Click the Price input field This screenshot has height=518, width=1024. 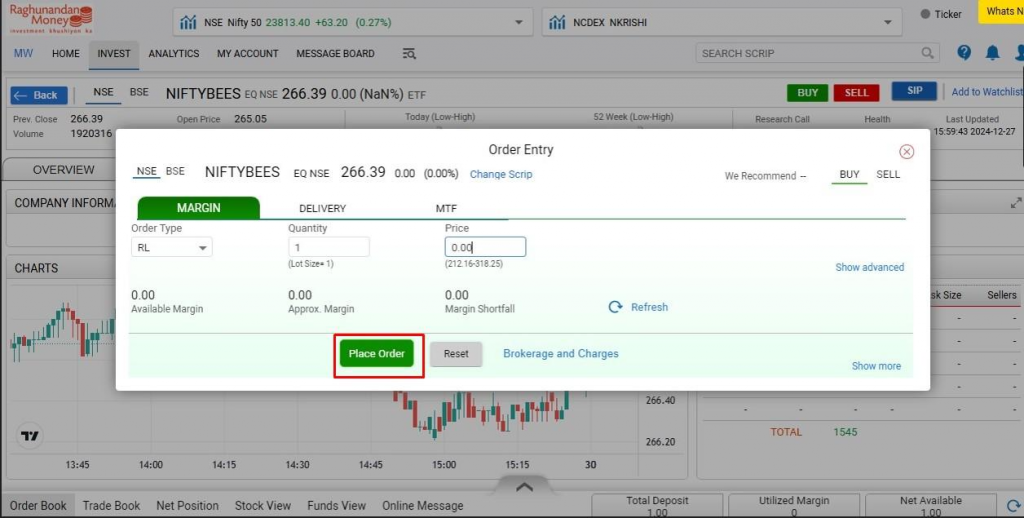tap(485, 247)
